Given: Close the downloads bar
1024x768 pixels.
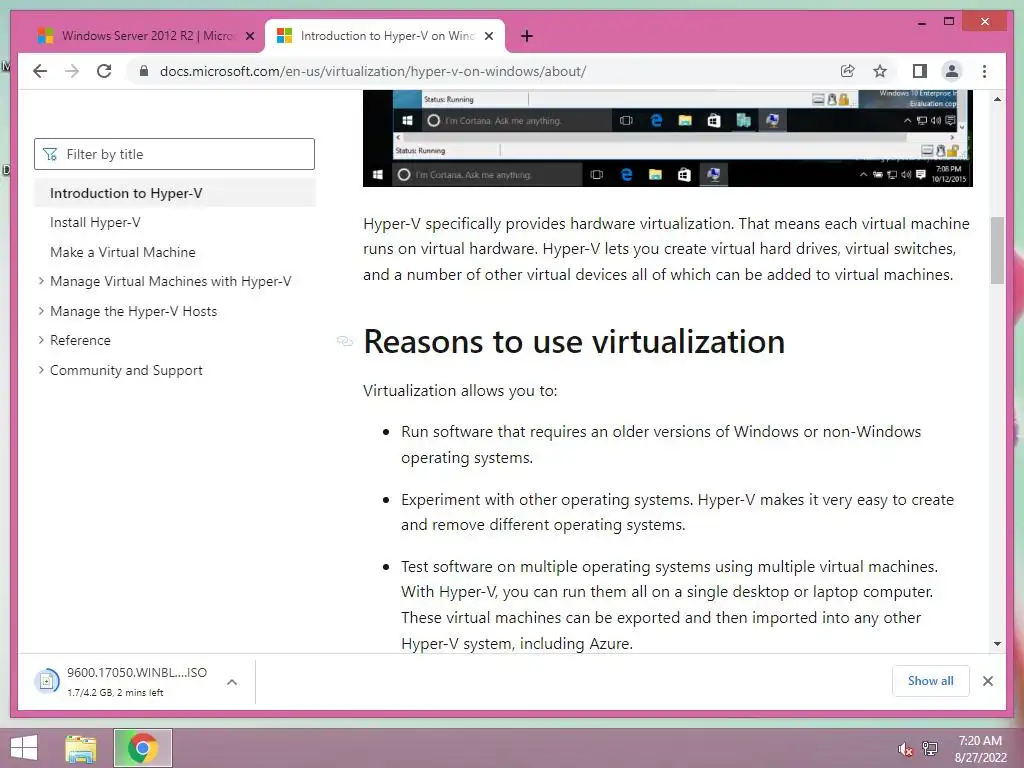Looking at the screenshot, I should (x=987, y=681).
